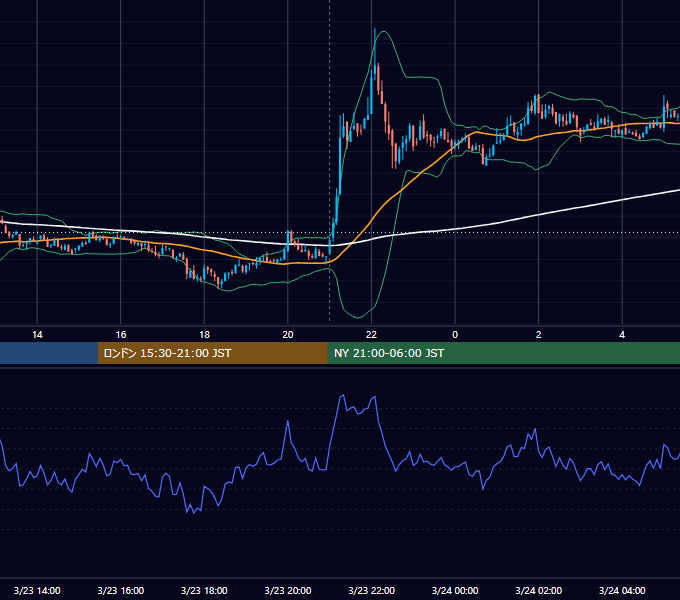Click the 3/24 02:00 date label
Screen dimensions: 680x600
click(538, 590)
